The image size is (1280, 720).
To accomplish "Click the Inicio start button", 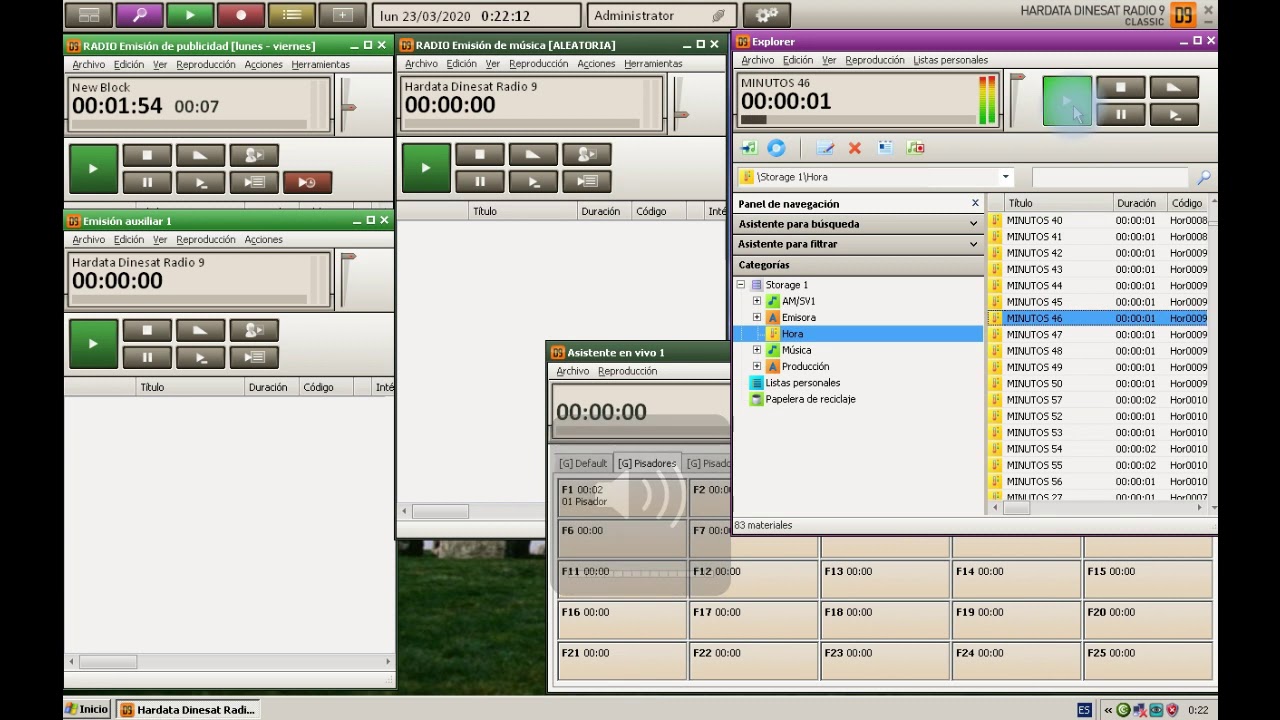I will tap(87, 709).
